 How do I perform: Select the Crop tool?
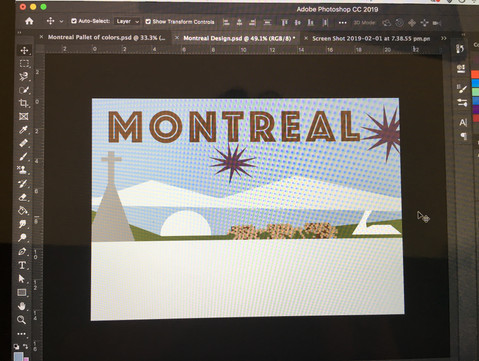tap(23, 103)
